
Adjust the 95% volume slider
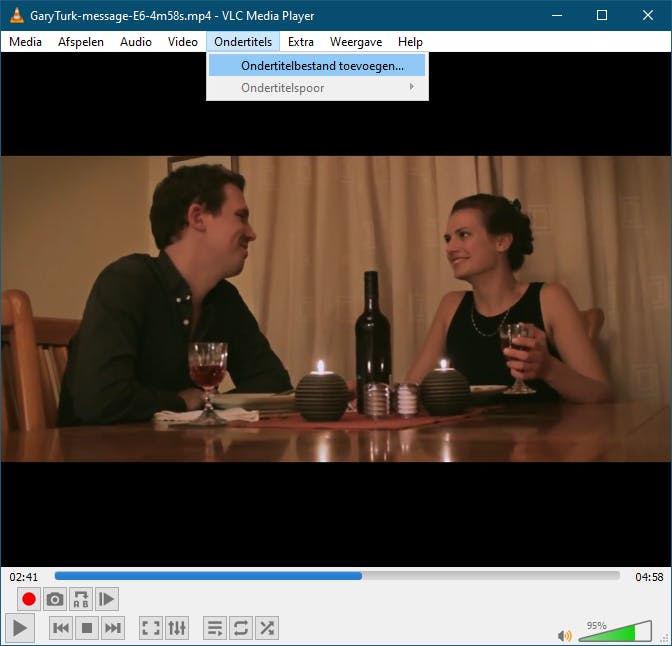tap(615, 631)
